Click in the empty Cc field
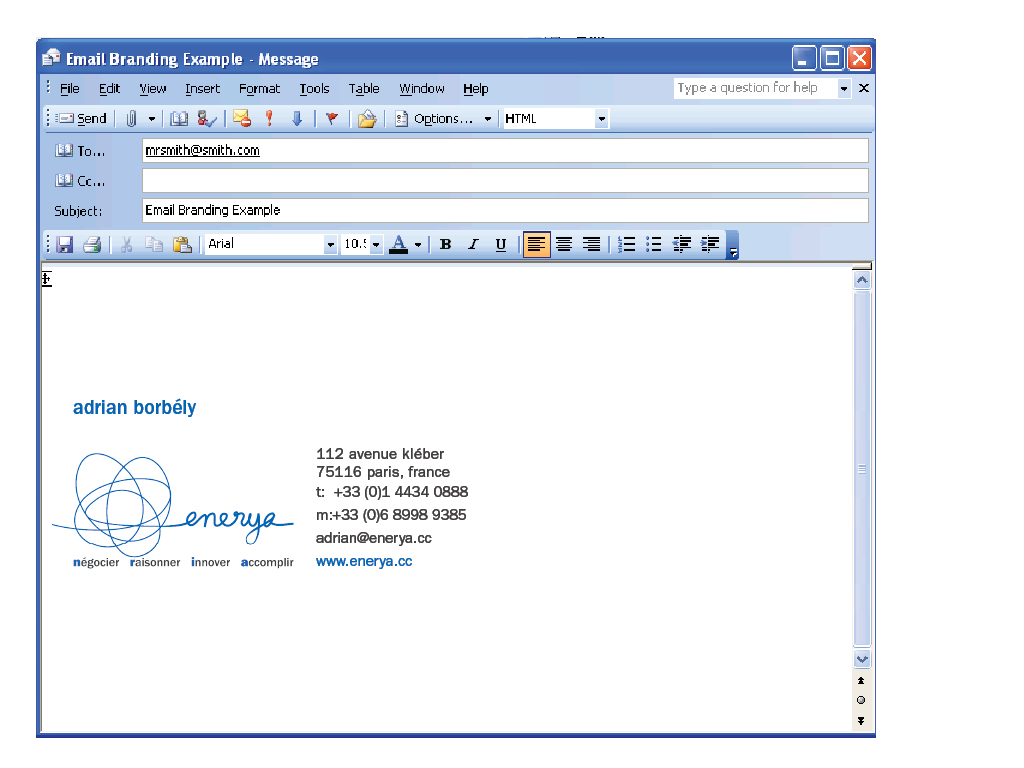The width and height of the screenshot is (1024, 768). (505, 180)
